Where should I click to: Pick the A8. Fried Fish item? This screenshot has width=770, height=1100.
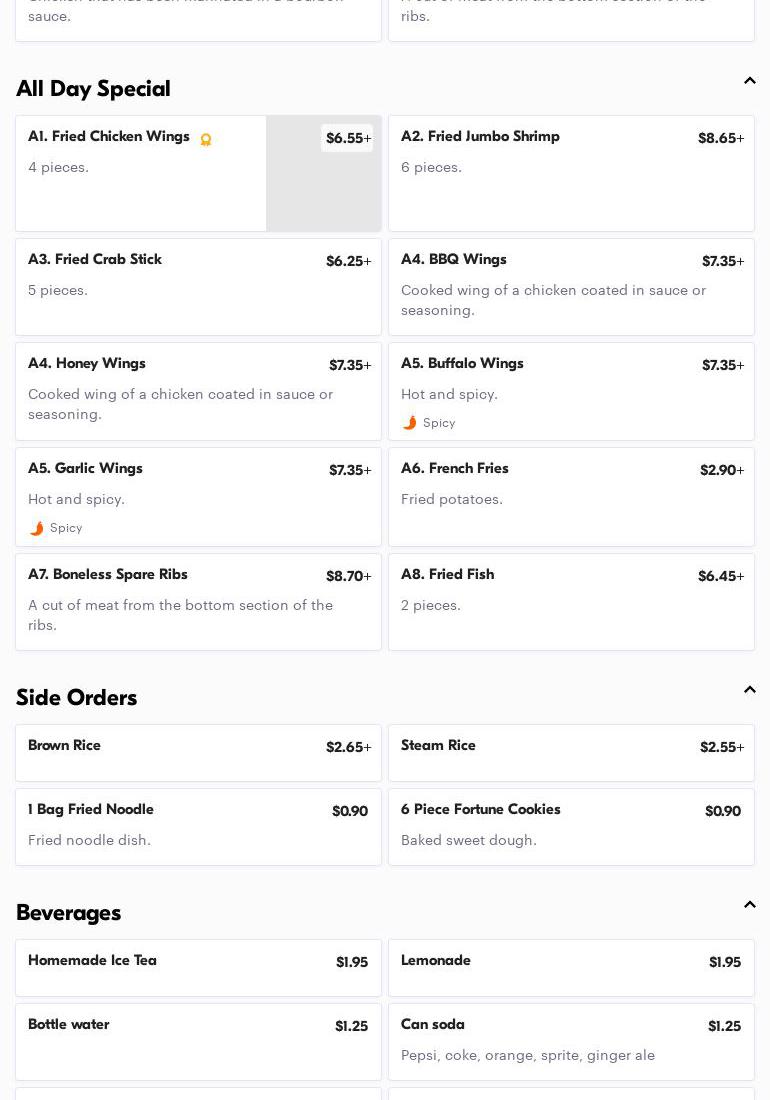[571, 601]
